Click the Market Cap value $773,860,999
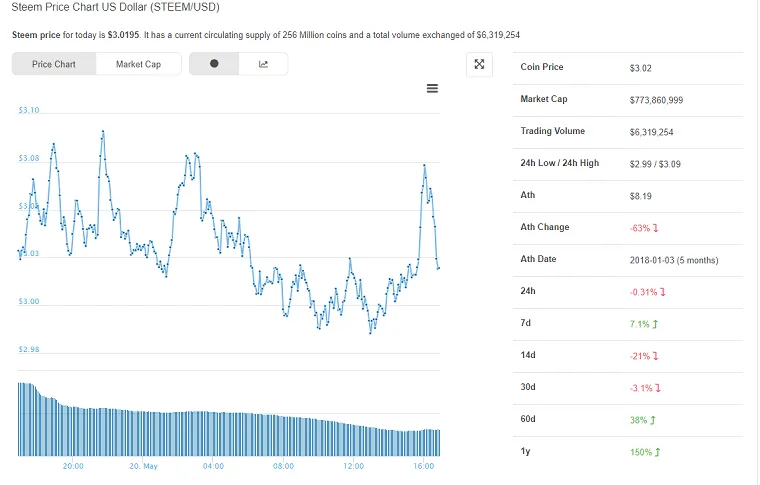Screen dimensions: 760x485 (x=656, y=100)
